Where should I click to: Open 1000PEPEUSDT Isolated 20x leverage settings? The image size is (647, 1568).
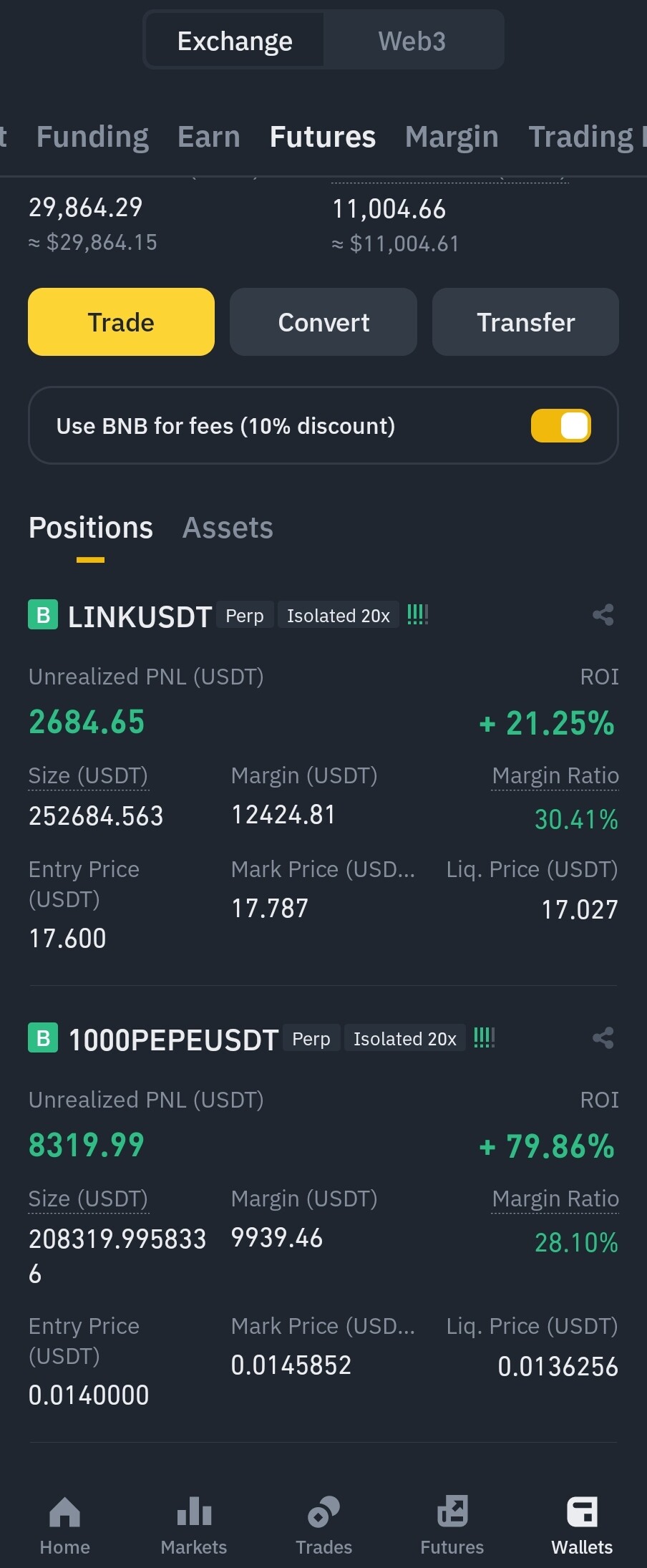(x=404, y=1039)
